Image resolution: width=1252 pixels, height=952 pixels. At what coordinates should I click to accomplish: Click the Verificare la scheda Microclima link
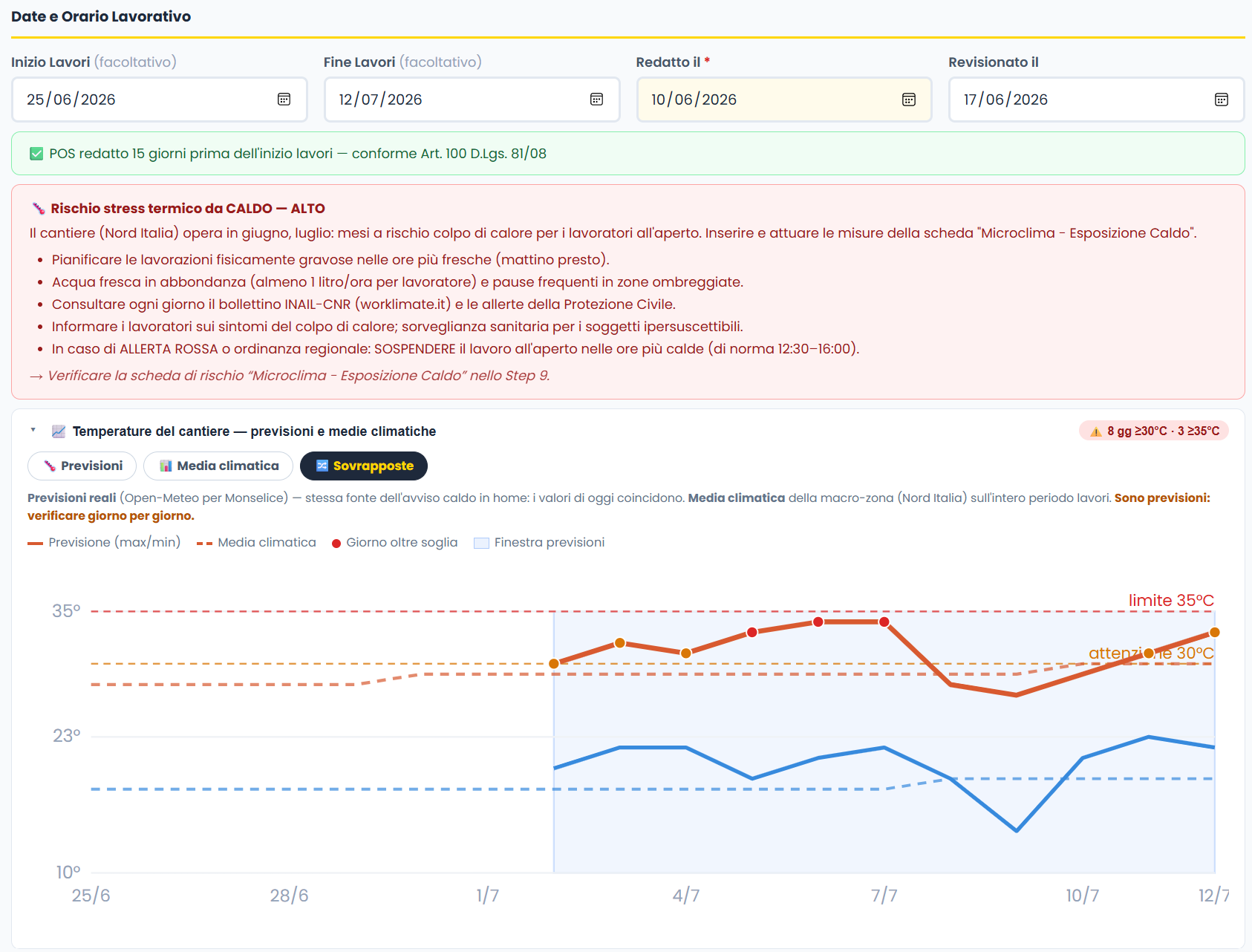[x=290, y=376]
